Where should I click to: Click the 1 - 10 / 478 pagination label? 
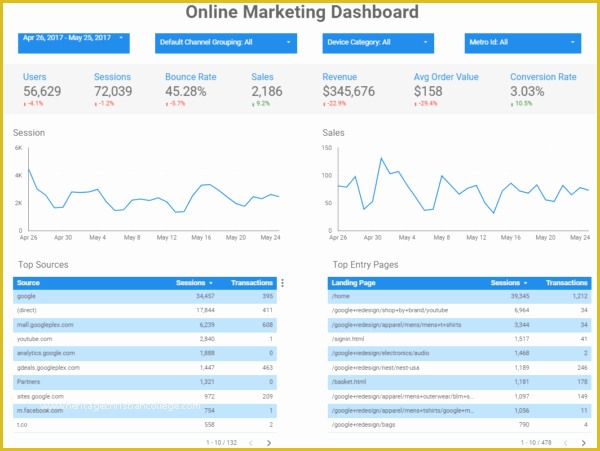tap(536, 443)
